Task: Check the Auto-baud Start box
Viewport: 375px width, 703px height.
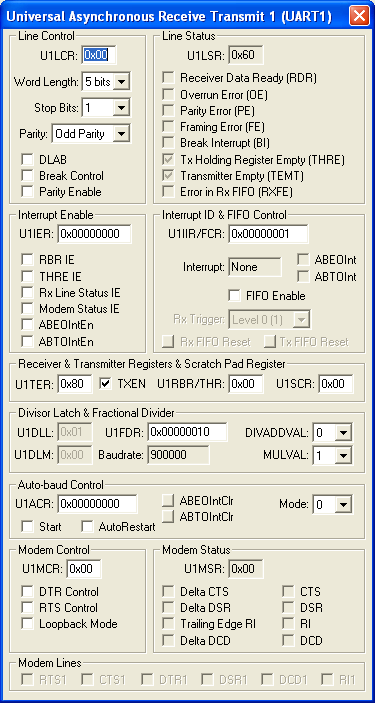Action: [x=28, y=526]
